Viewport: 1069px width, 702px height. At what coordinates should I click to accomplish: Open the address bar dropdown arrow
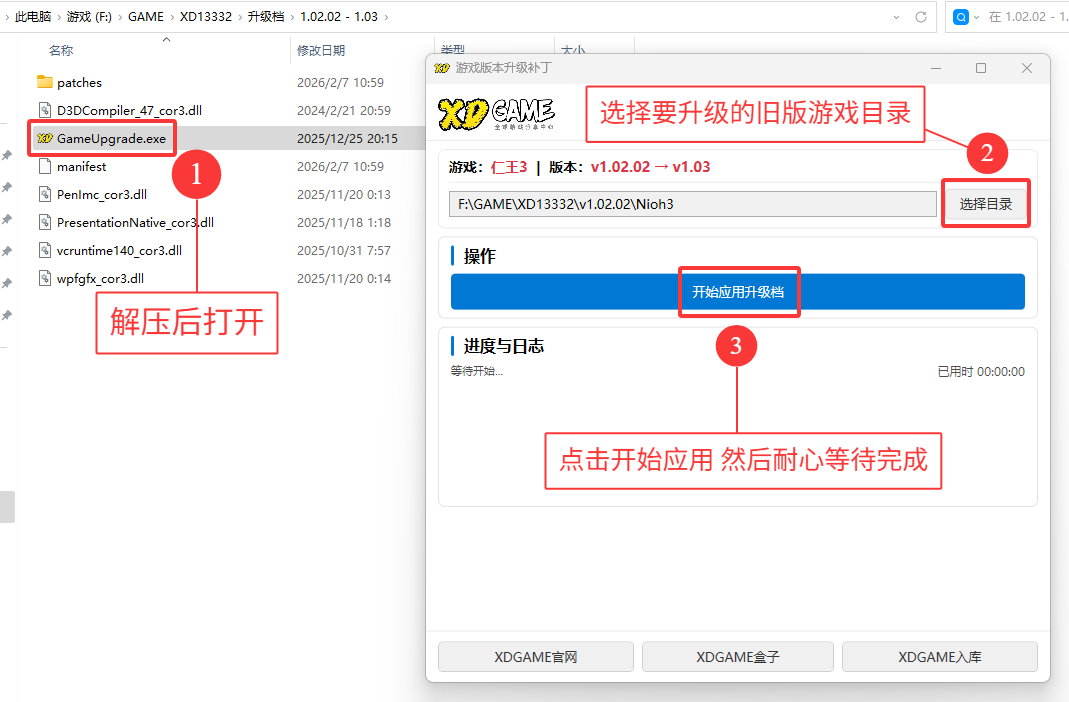897,17
